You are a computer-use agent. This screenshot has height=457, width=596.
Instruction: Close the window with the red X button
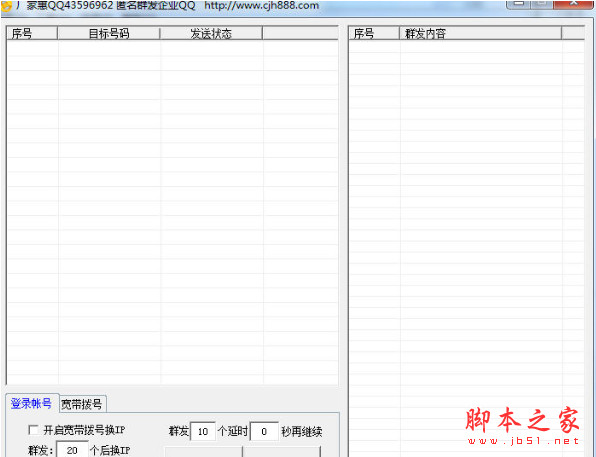(574, 4)
